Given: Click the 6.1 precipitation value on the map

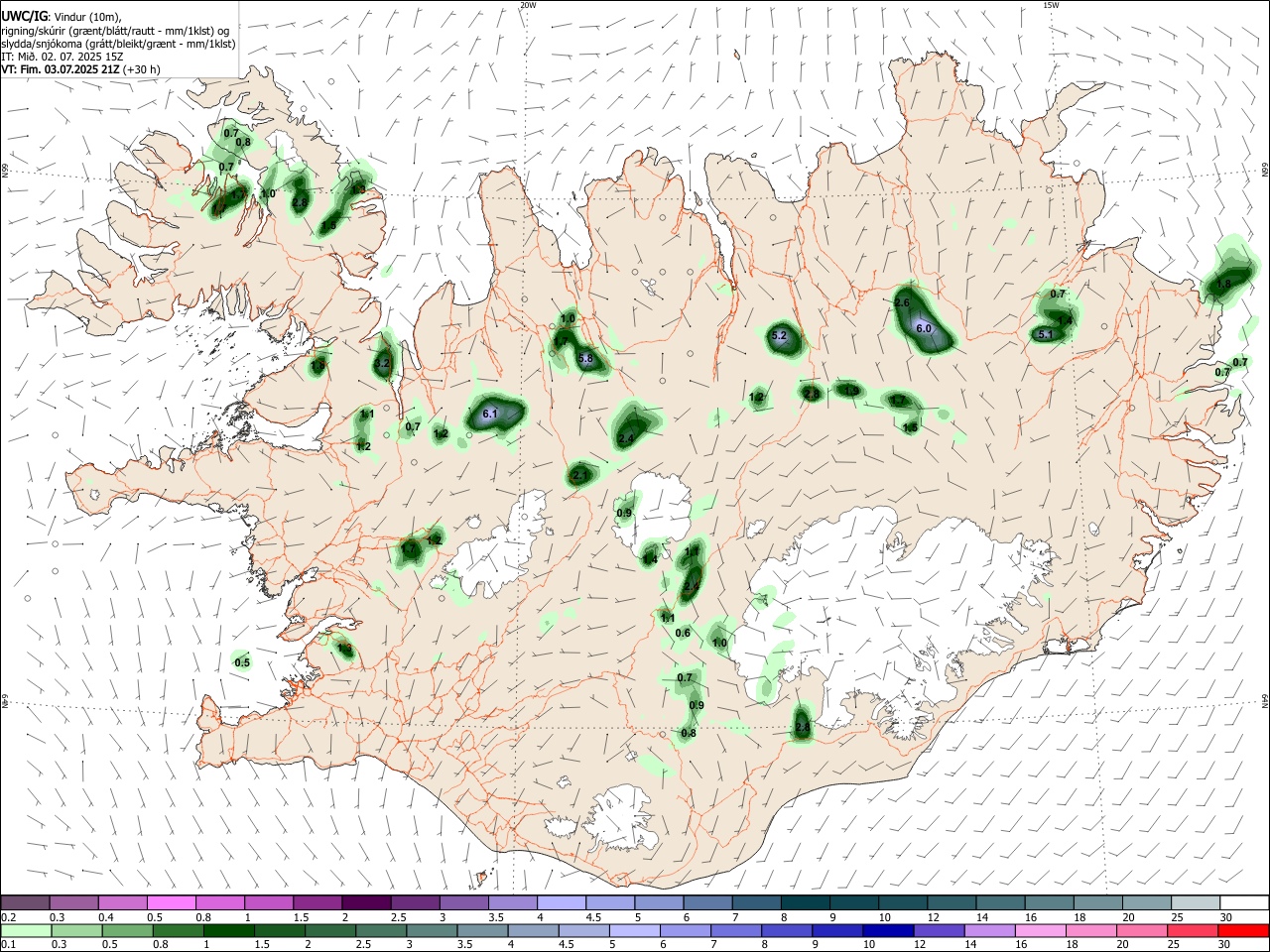Looking at the screenshot, I should tap(489, 414).
